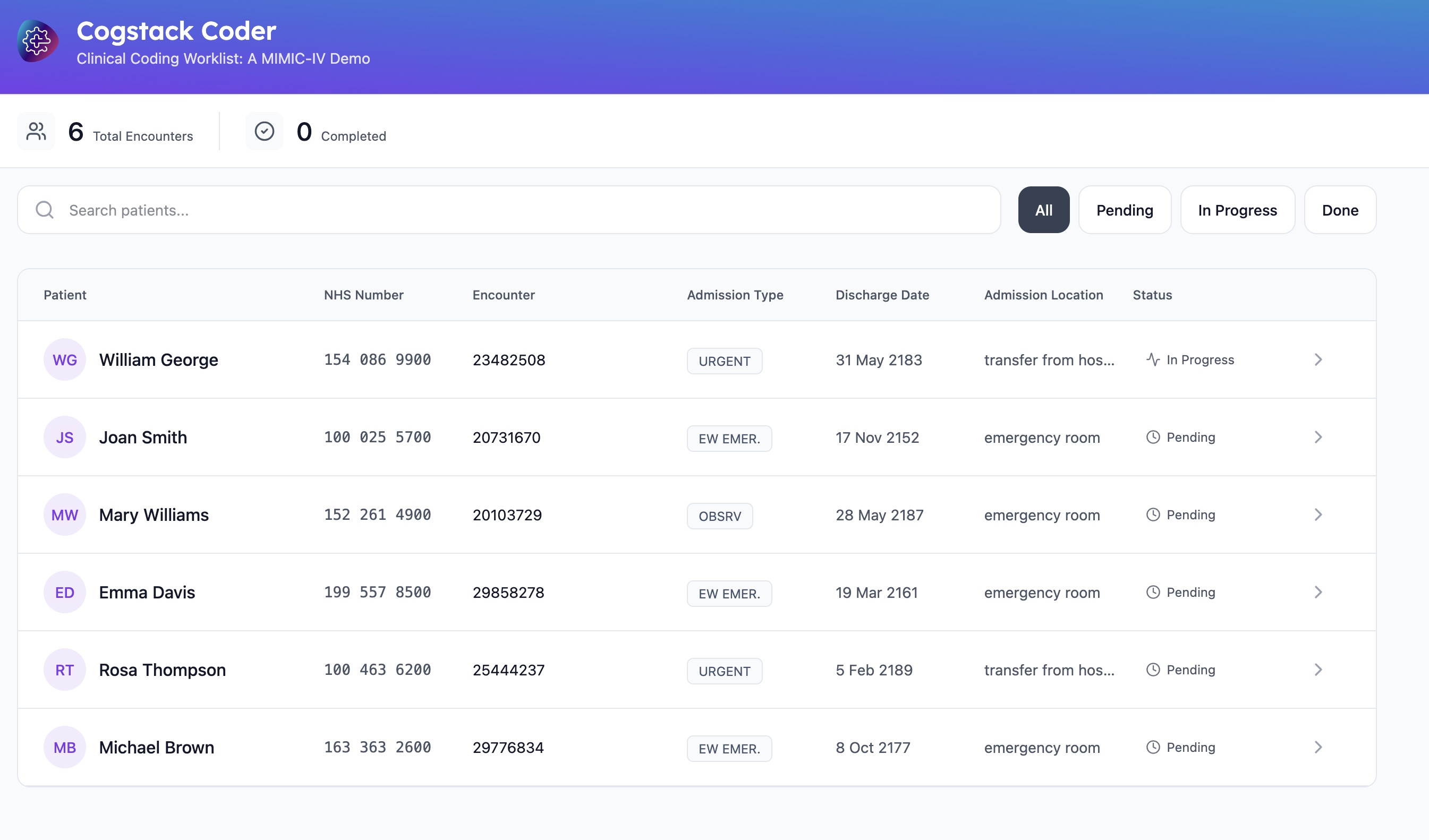Click the EW EMER. badge for Michael Brown

729,749
